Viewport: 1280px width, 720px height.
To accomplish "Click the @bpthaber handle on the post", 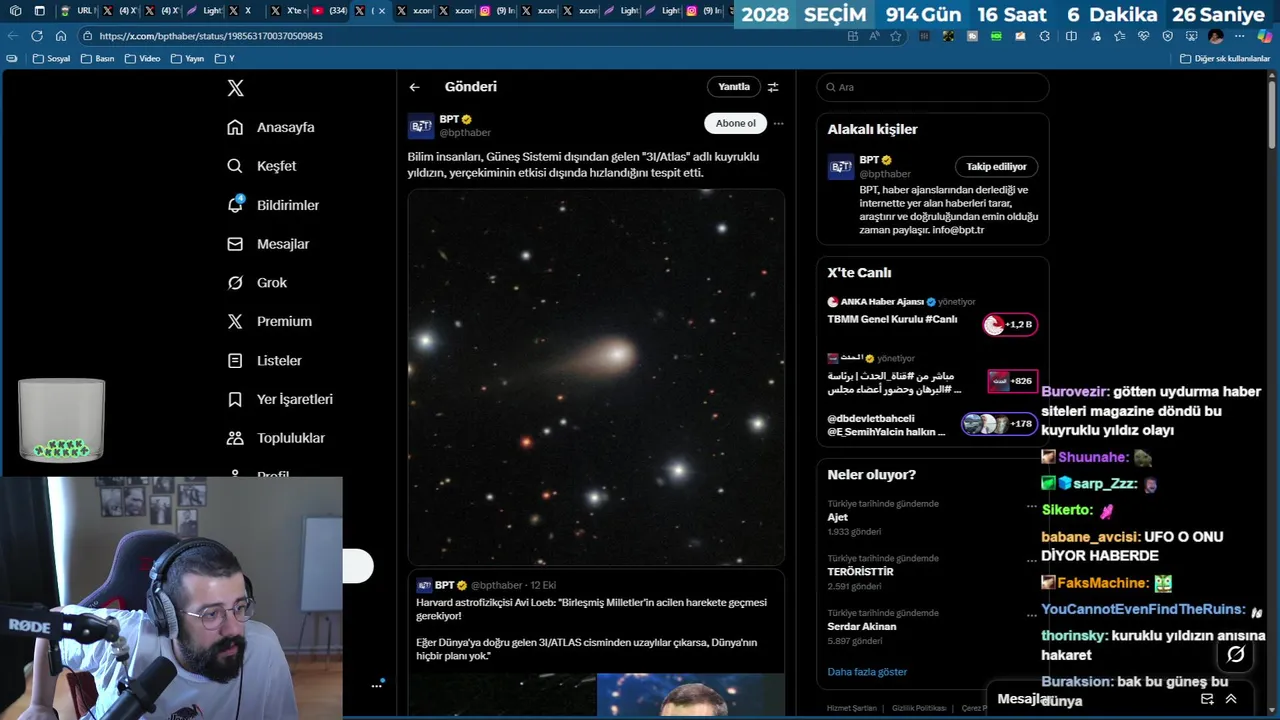I will 465,133.
